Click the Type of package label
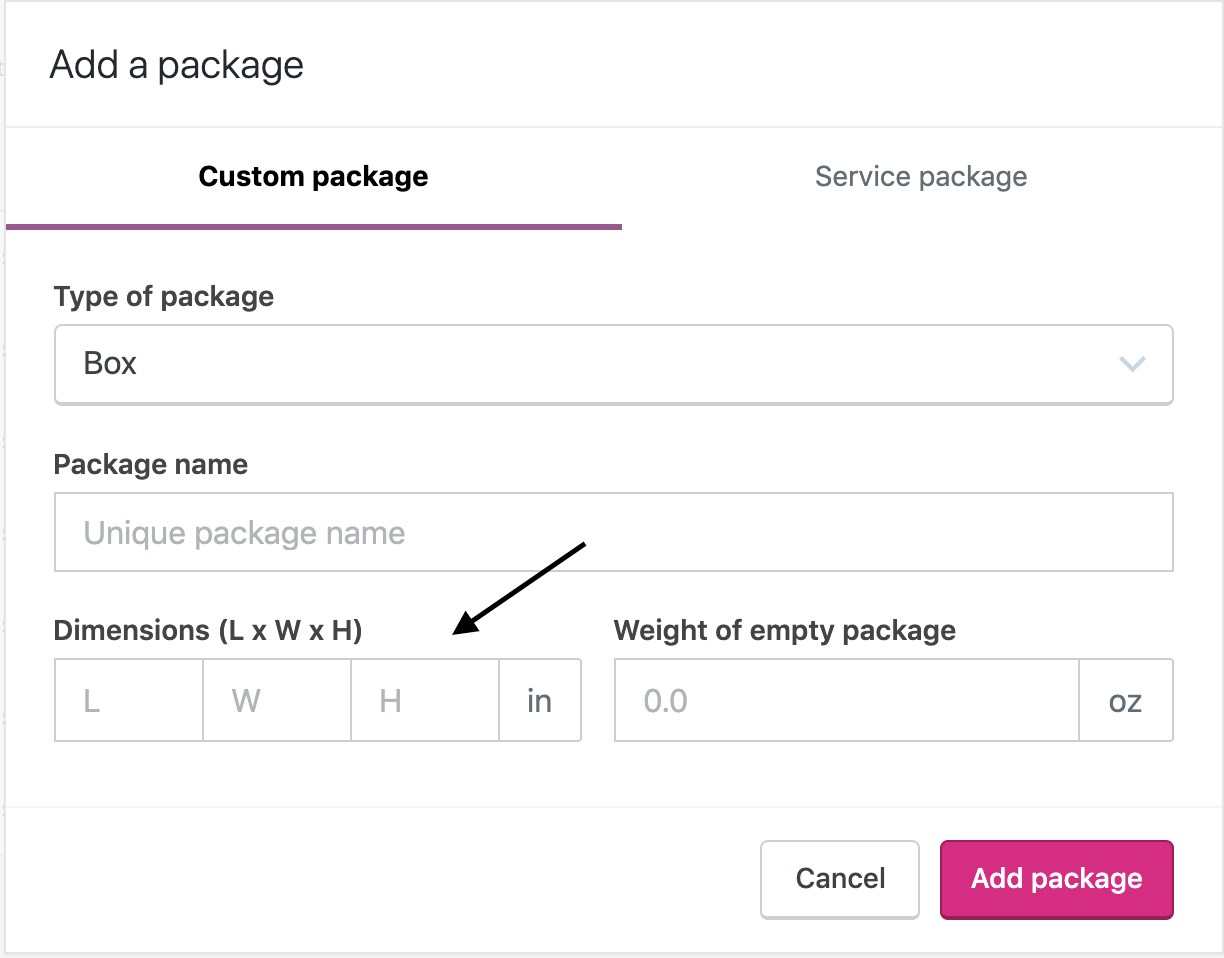Image resolution: width=1224 pixels, height=958 pixels. (164, 296)
